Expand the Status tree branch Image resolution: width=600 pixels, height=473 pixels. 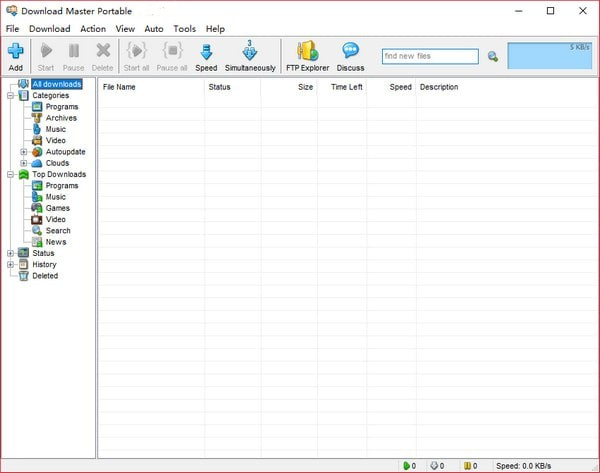pos(10,253)
